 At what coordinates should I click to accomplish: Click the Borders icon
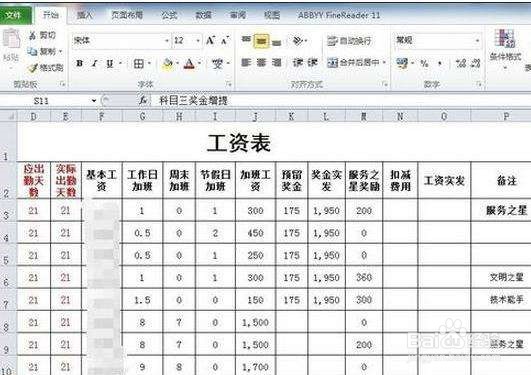[139, 63]
